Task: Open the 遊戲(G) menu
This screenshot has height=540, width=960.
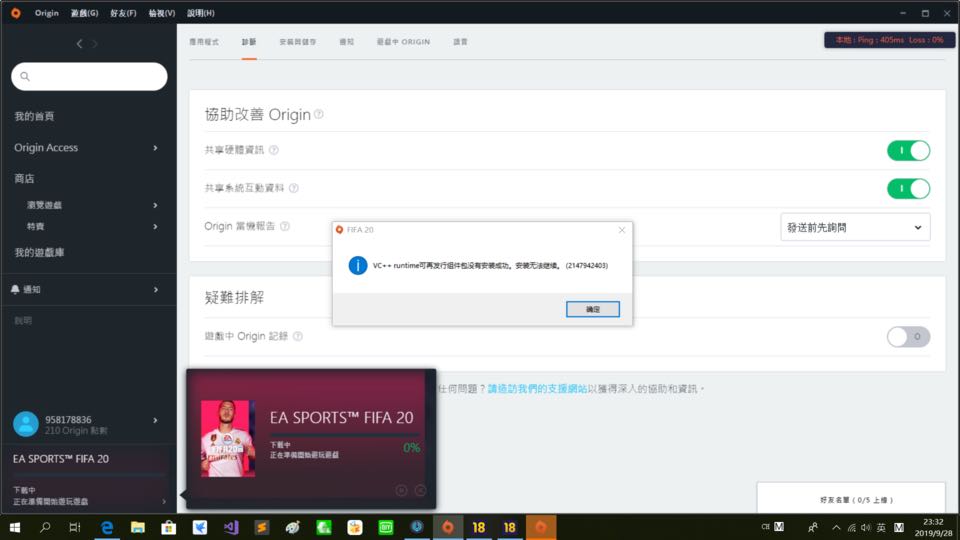Action: point(84,13)
